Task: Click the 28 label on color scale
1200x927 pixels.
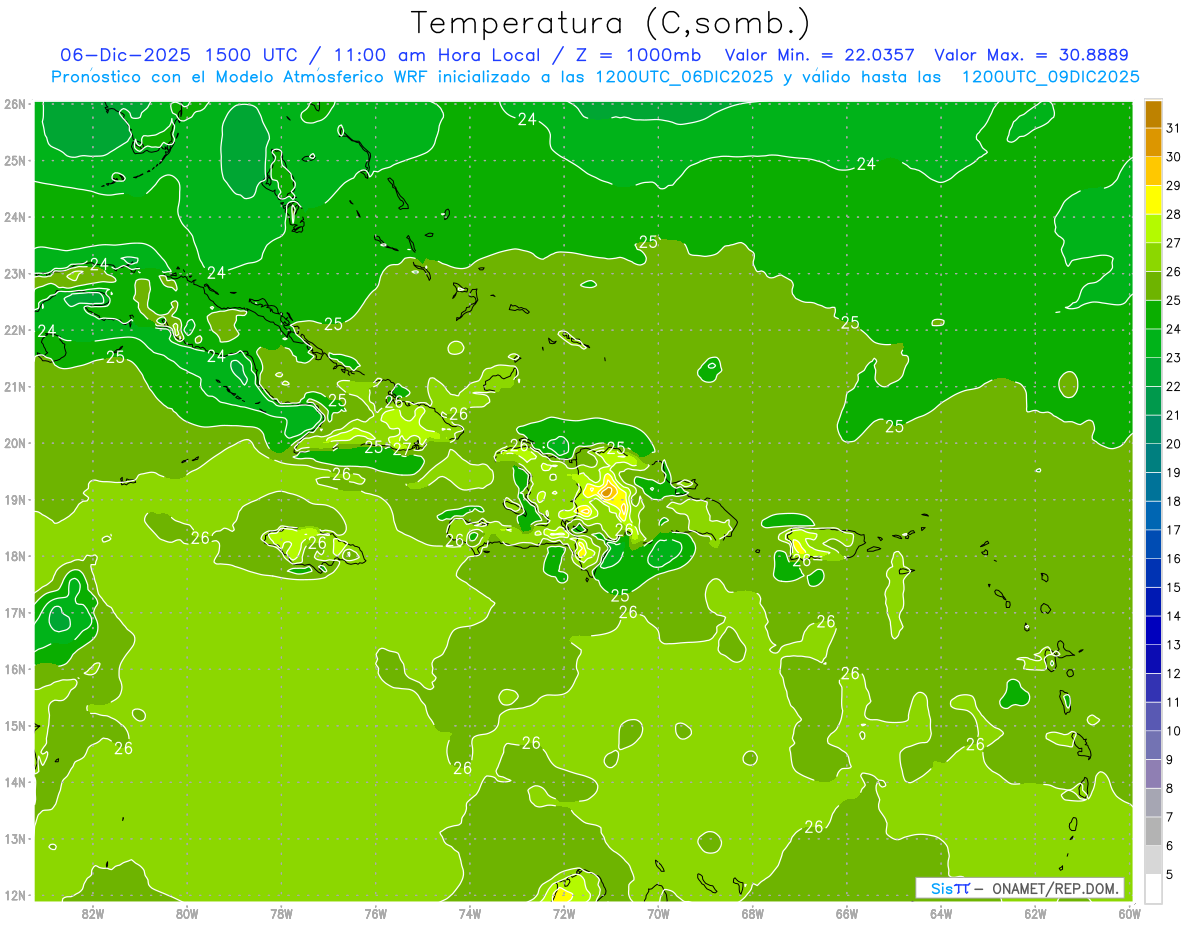Action: pos(1174,214)
